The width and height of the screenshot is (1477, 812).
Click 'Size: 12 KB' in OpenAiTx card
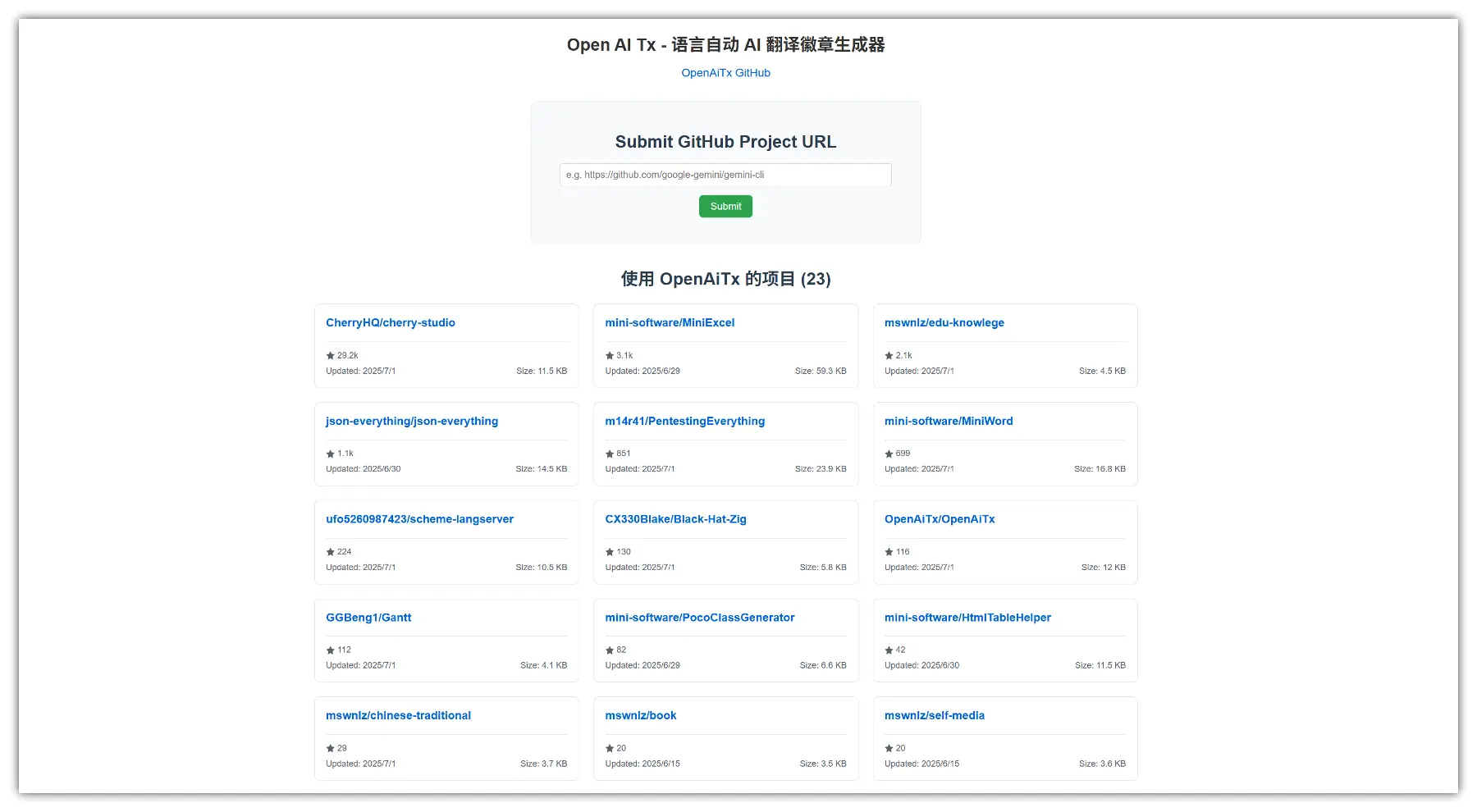(1104, 568)
